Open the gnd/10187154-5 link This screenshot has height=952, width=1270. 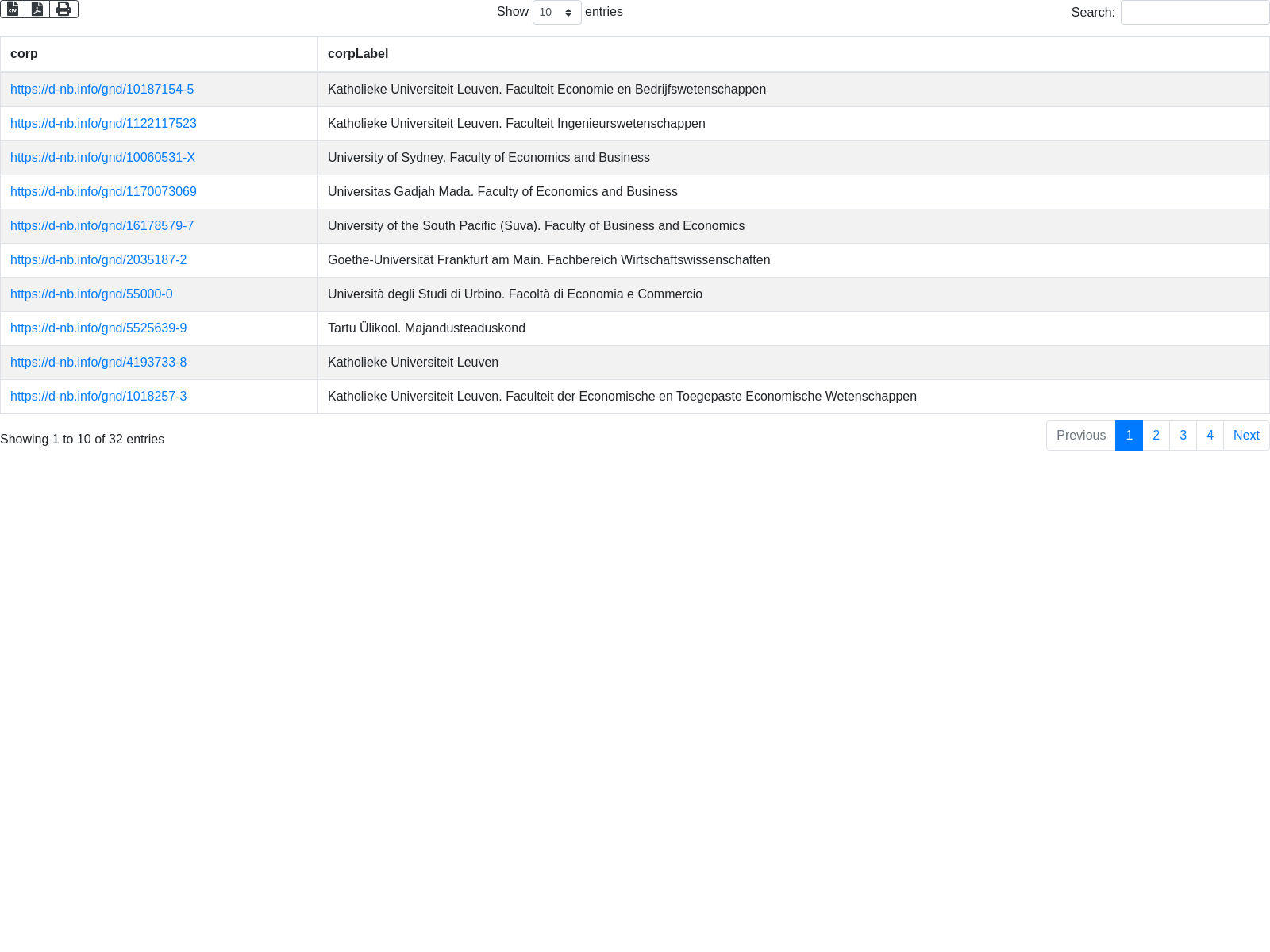coord(102,90)
